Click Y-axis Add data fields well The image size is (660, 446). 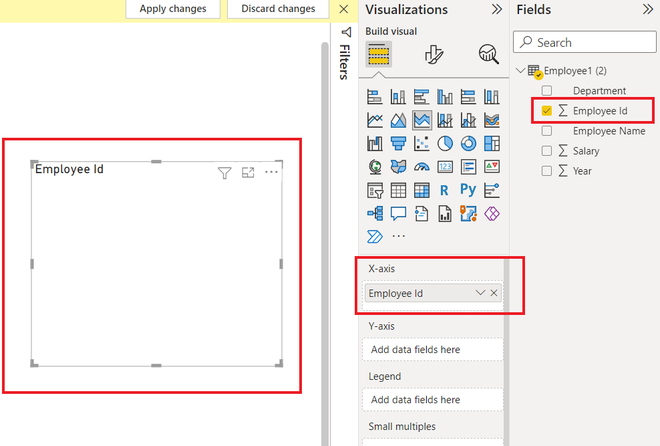coord(433,349)
